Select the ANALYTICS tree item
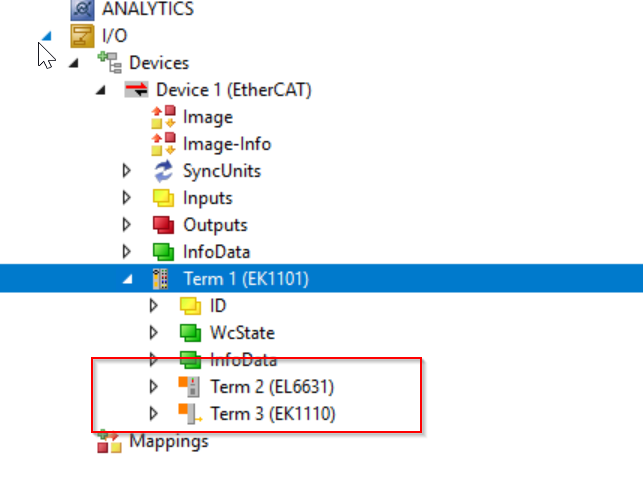The image size is (643, 480). (x=148, y=9)
